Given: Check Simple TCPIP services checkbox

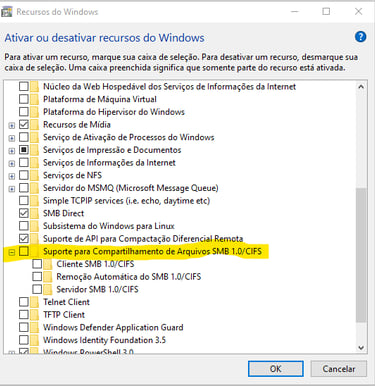Looking at the screenshot, I should (x=24, y=201).
